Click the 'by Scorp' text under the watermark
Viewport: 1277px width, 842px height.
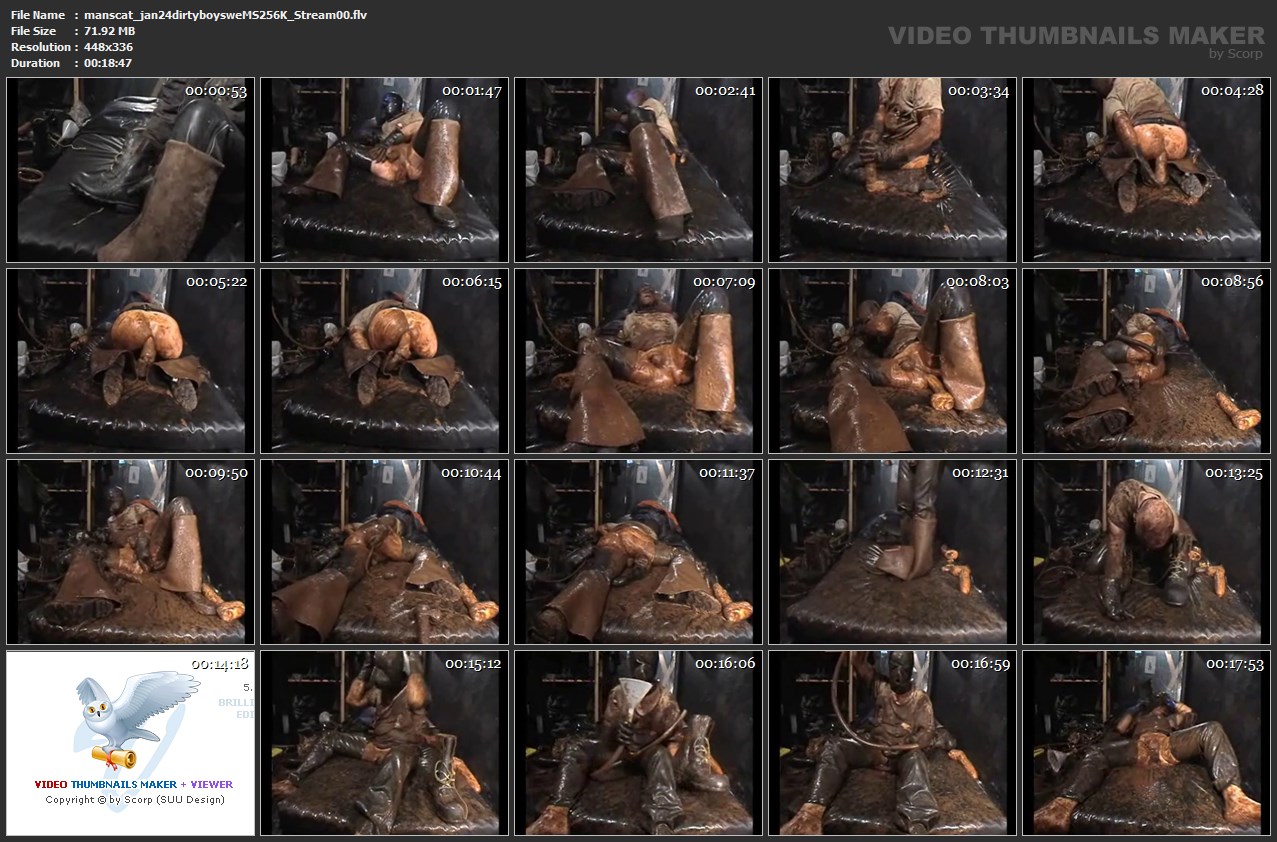click(x=1235, y=54)
